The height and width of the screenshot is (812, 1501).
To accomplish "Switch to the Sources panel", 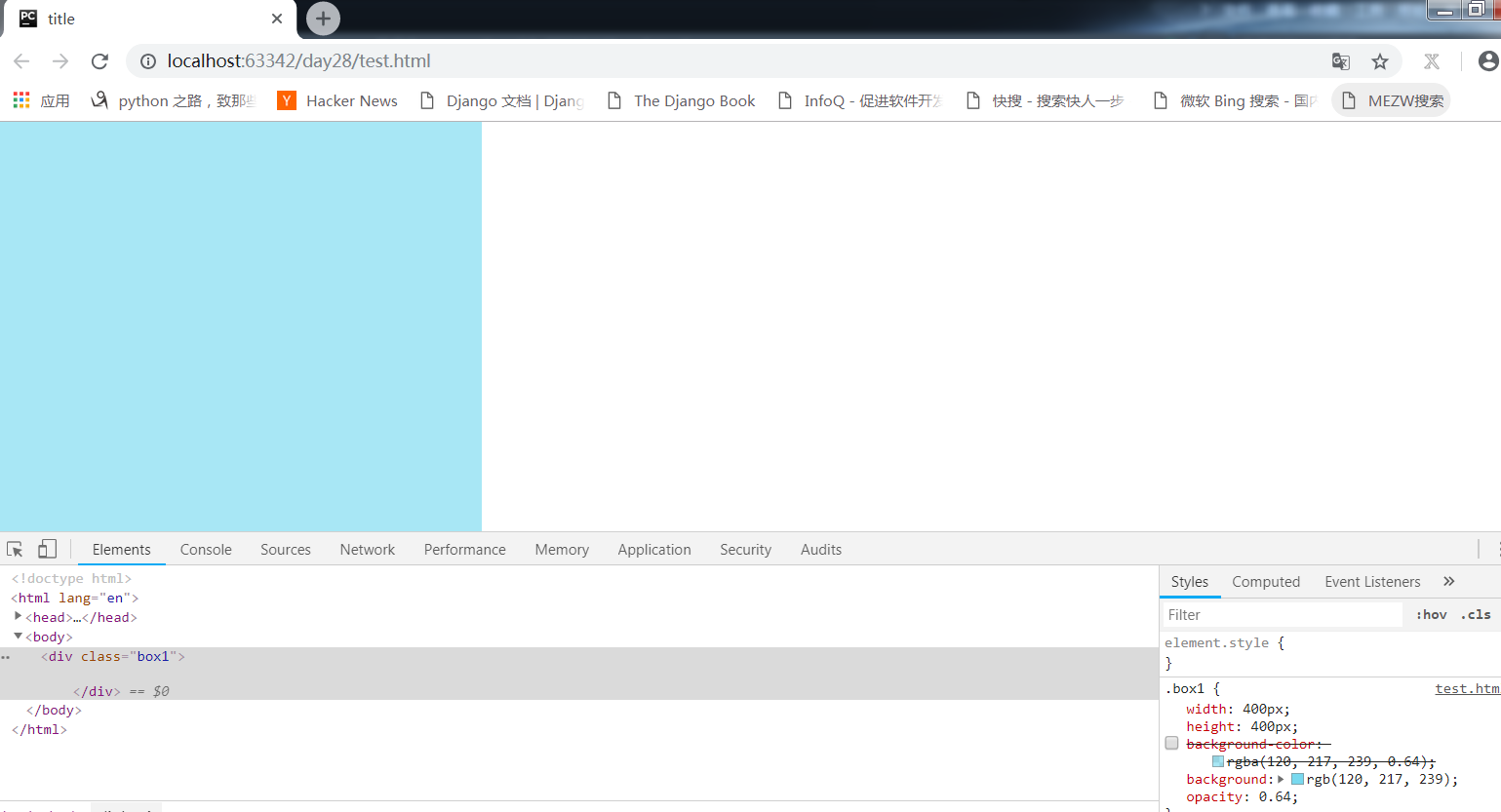I will [x=286, y=550].
